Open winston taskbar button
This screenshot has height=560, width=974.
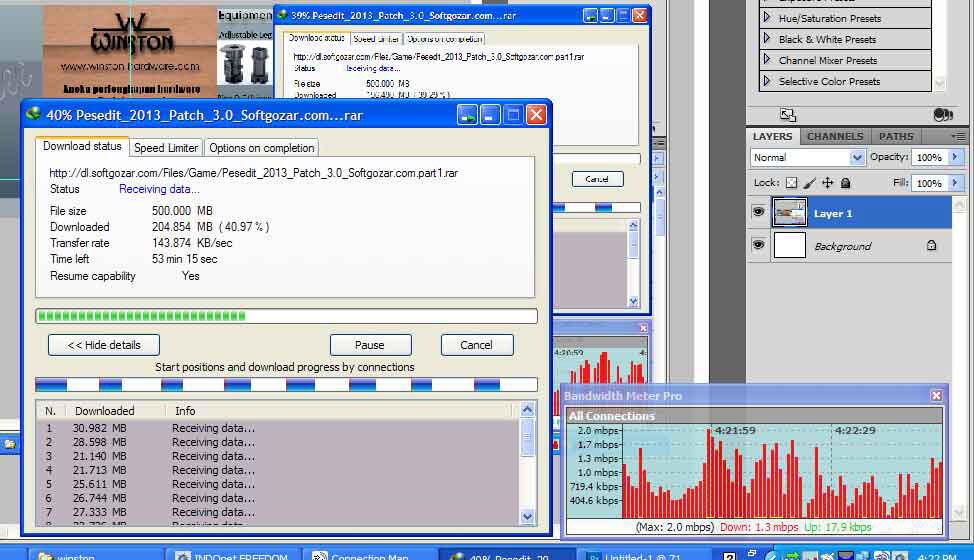tap(96, 554)
